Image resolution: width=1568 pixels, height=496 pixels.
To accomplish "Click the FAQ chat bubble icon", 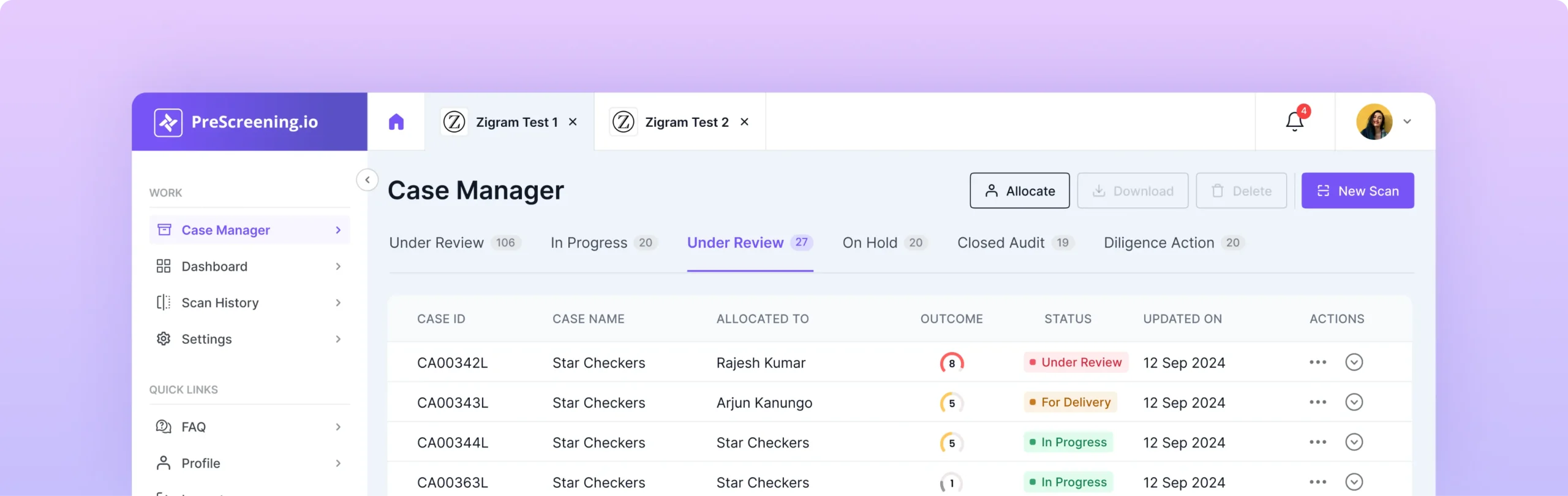I will [x=164, y=426].
